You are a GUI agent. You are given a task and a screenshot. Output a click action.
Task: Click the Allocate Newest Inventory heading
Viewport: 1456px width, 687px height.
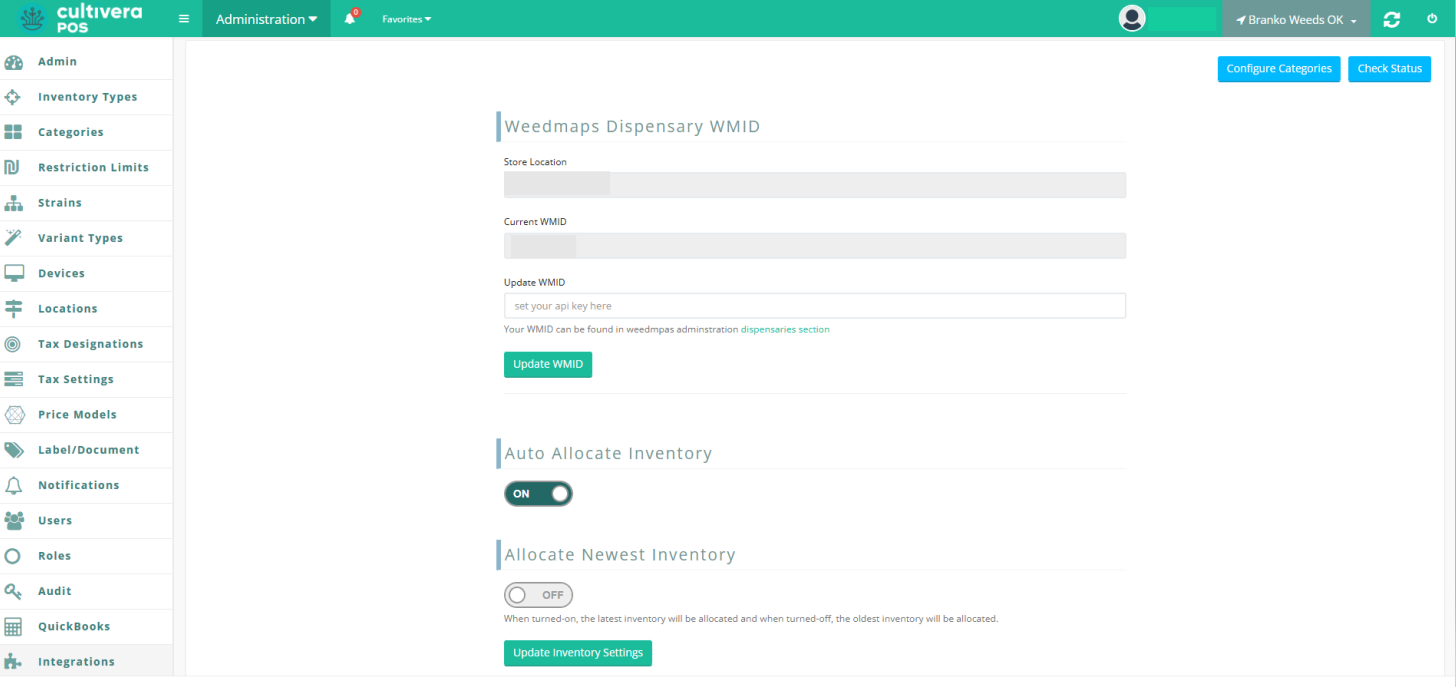(x=620, y=555)
